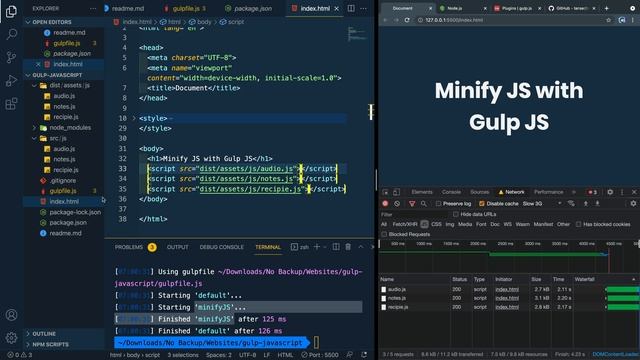Image resolution: width=640 pixels, height=360 pixels.
Task: Select the Fetch/XHR resource type filter
Action: pyautogui.click(x=405, y=224)
